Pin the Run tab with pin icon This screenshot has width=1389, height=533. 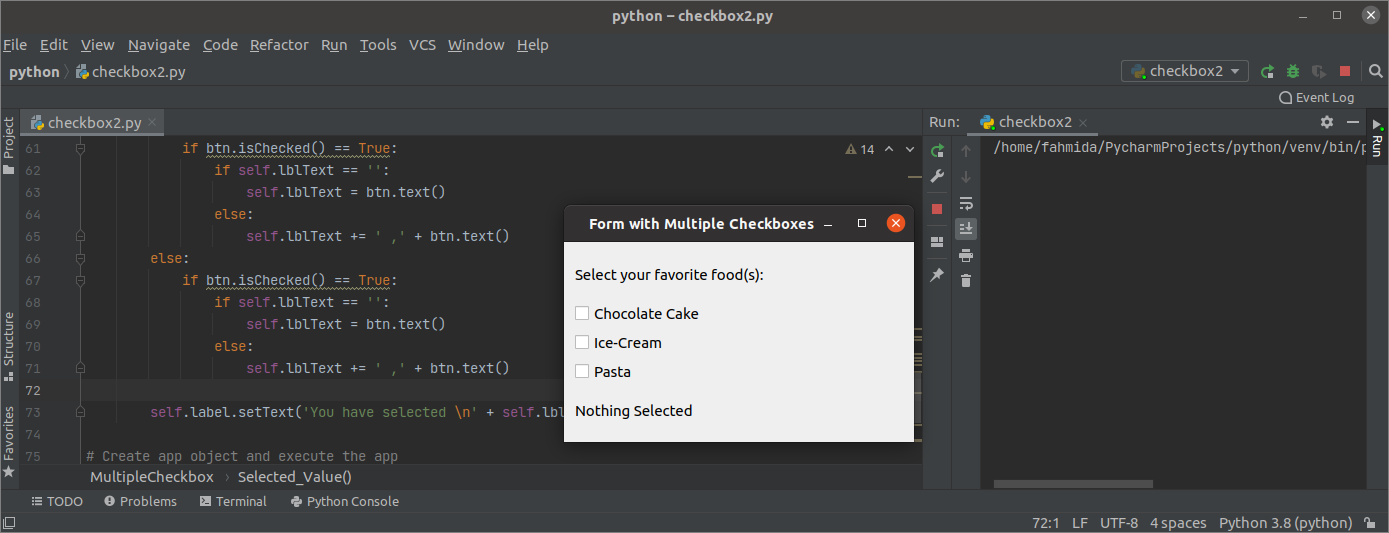pos(937,274)
